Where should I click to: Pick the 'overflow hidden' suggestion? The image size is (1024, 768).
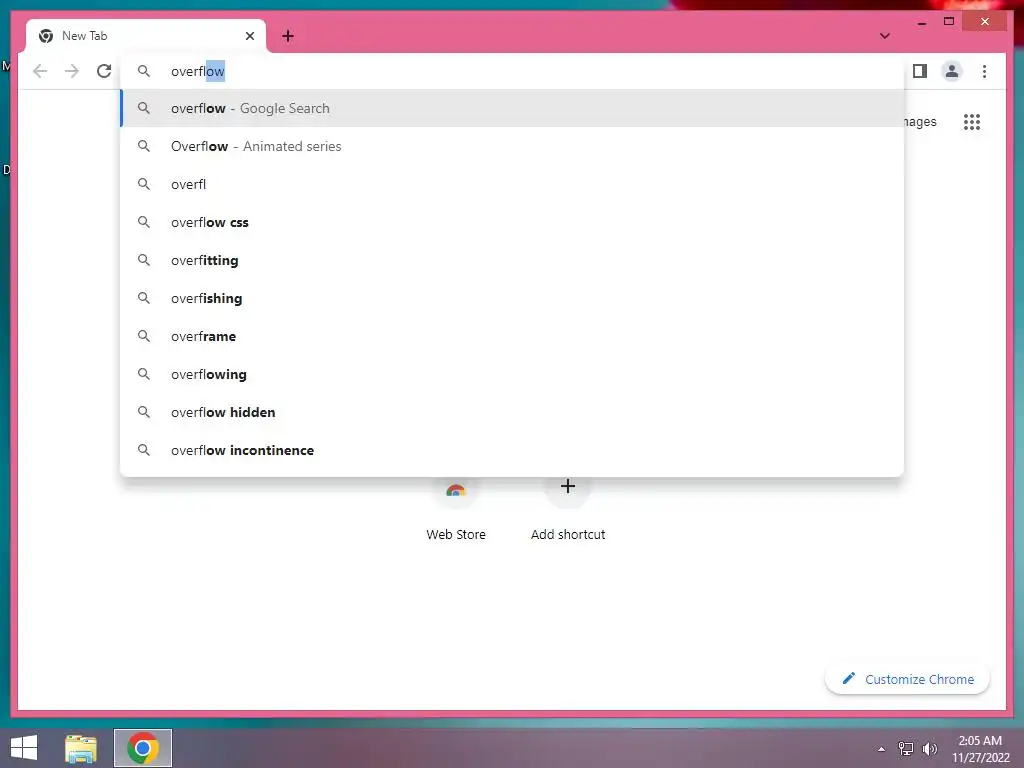(x=513, y=412)
